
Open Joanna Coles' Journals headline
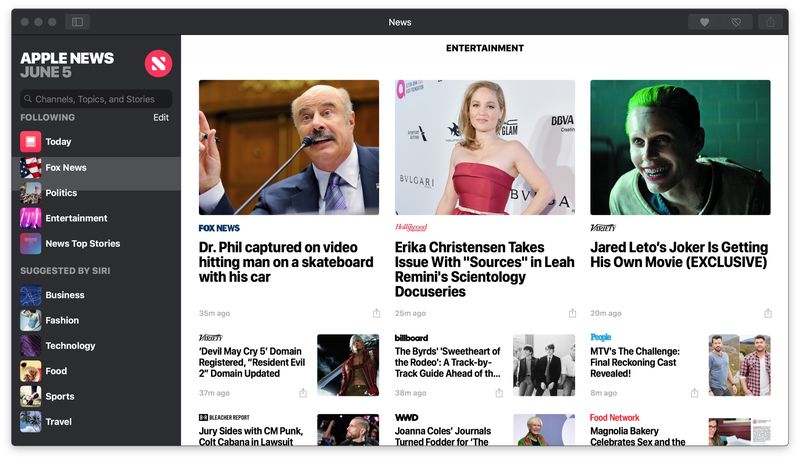443,436
